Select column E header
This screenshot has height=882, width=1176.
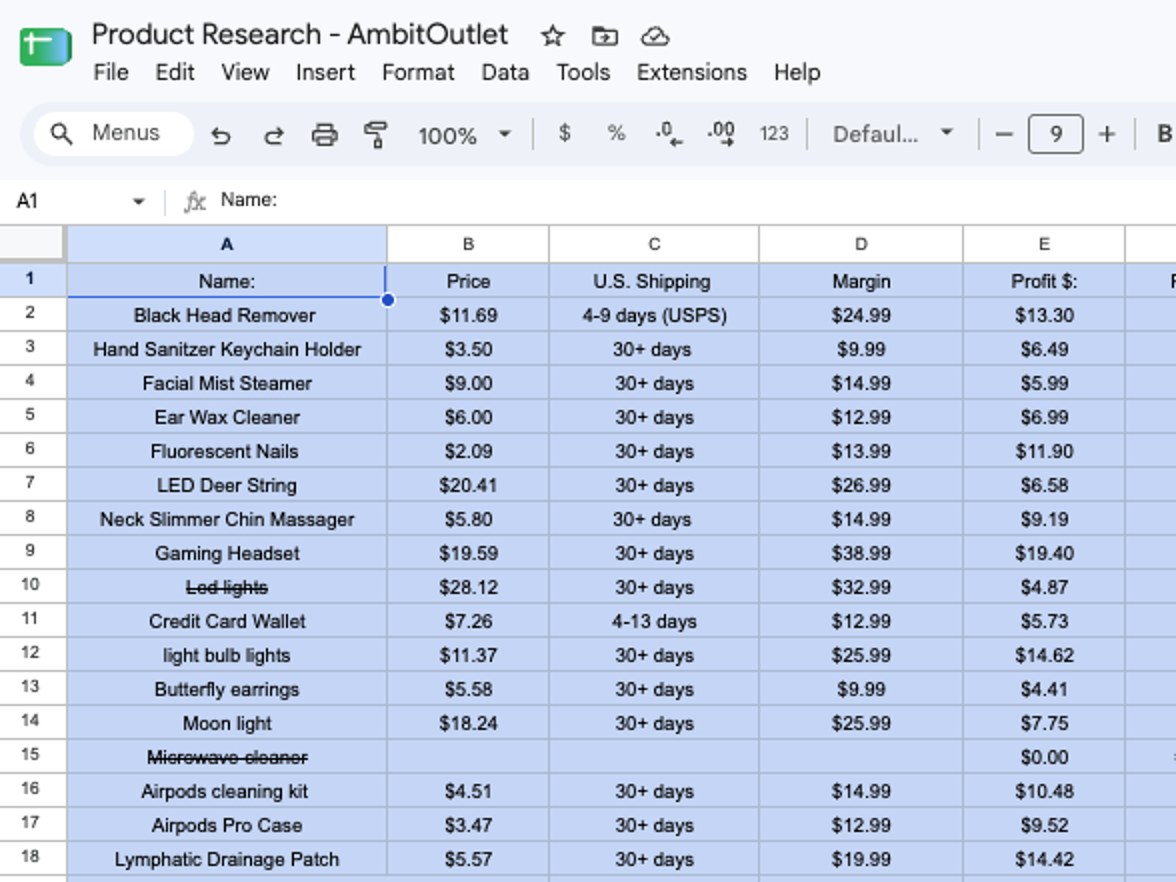(x=1044, y=244)
